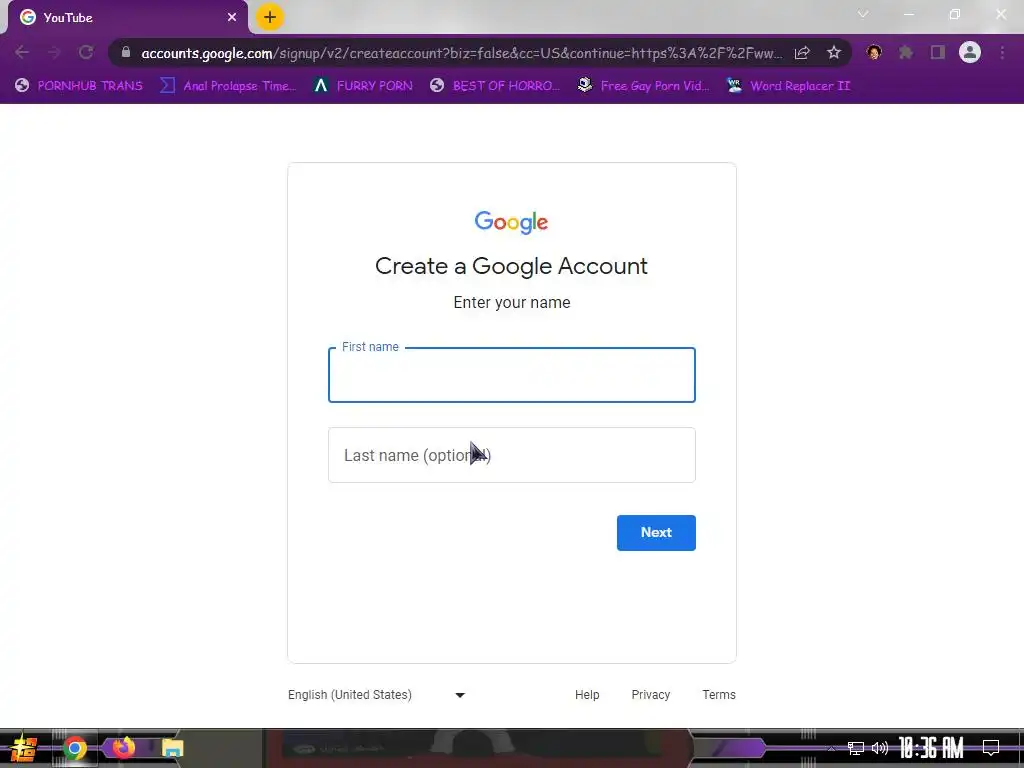The image size is (1024, 768).
Task: Go back to the previous page
Action: click(22, 52)
